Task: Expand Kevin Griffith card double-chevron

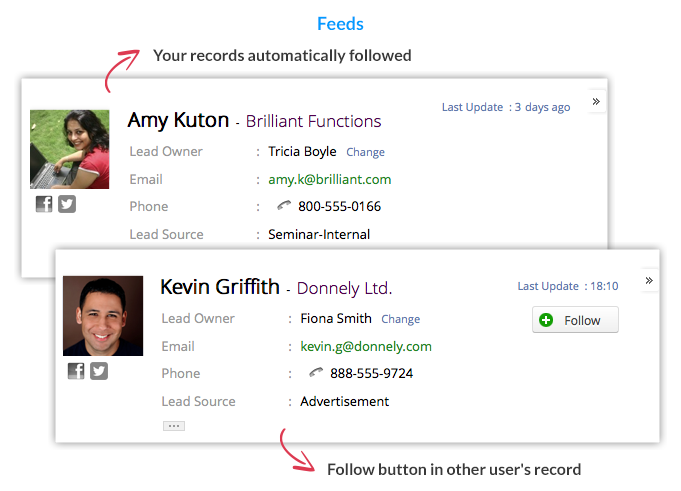Action: click(x=649, y=280)
